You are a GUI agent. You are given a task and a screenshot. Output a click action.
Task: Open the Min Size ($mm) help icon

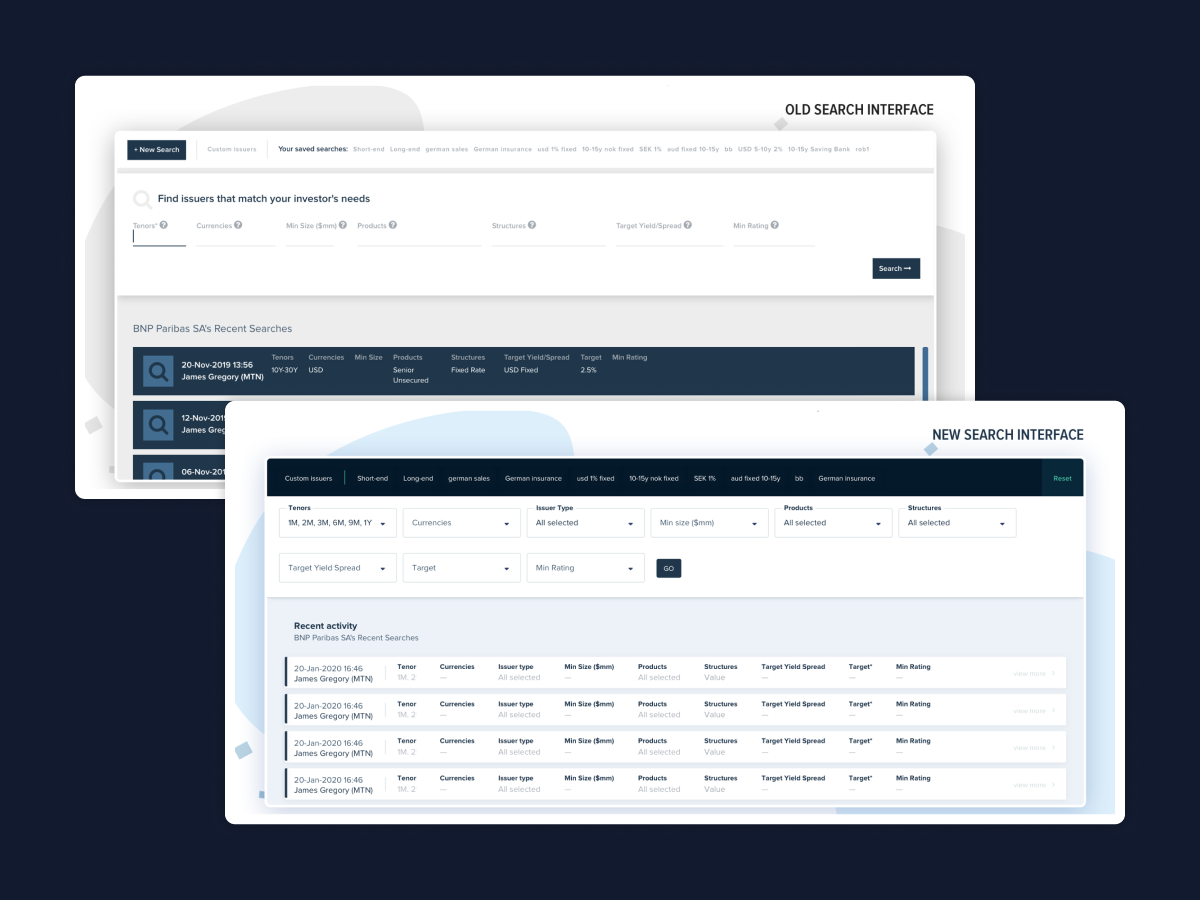tap(344, 225)
